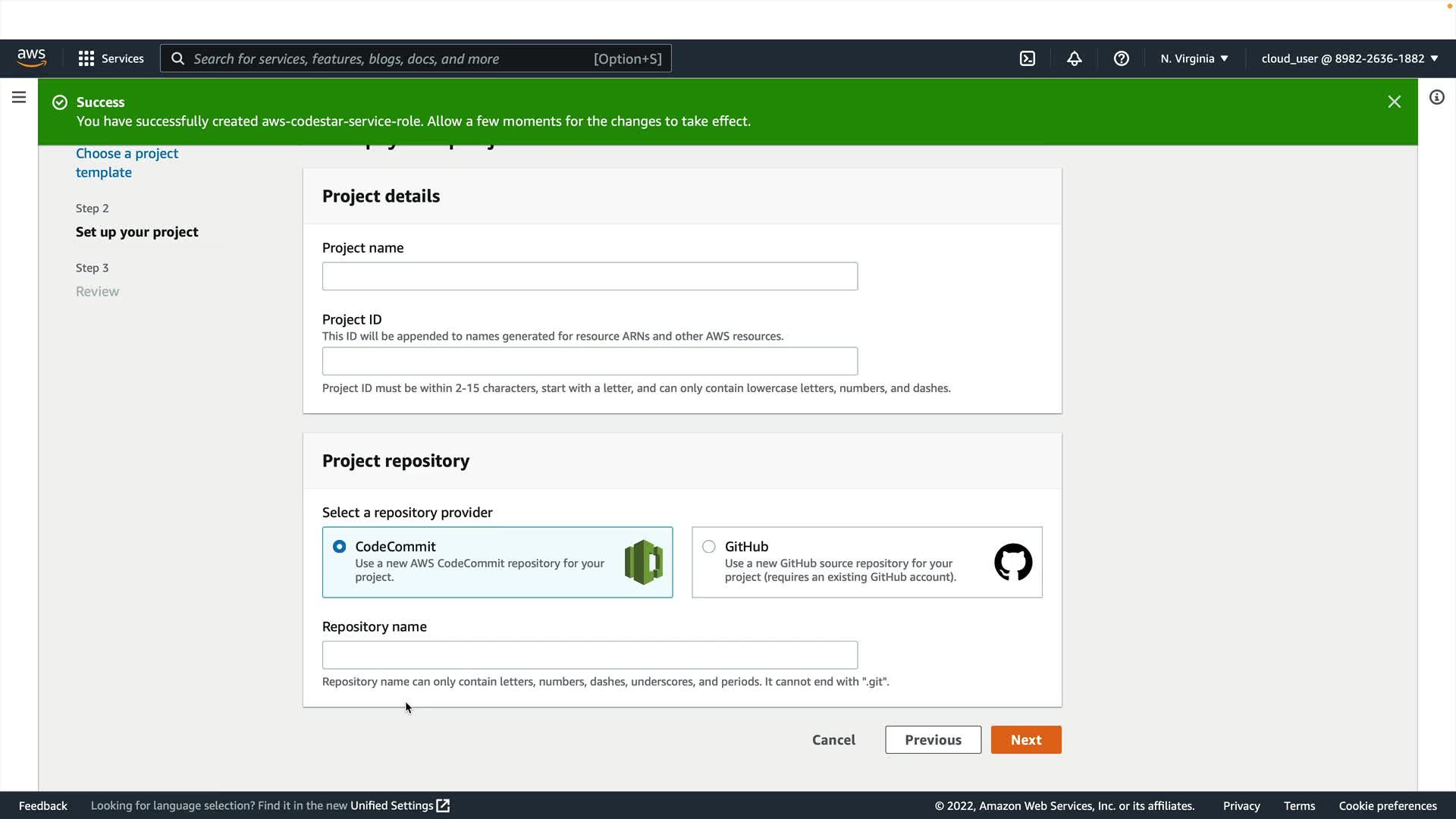Cancel the project setup
1456x819 pixels.
(833, 739)
